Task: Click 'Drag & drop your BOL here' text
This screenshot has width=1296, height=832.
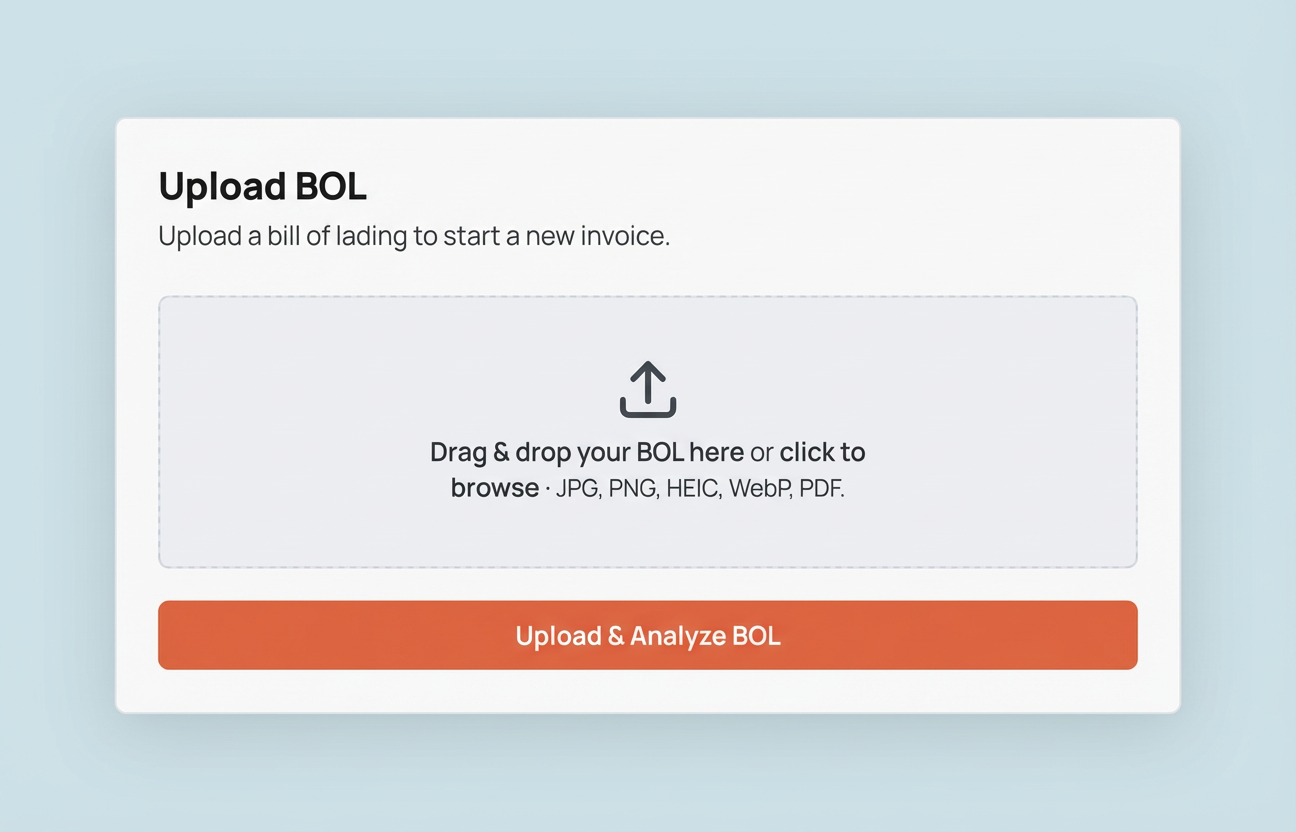Action: pos(585,452)
